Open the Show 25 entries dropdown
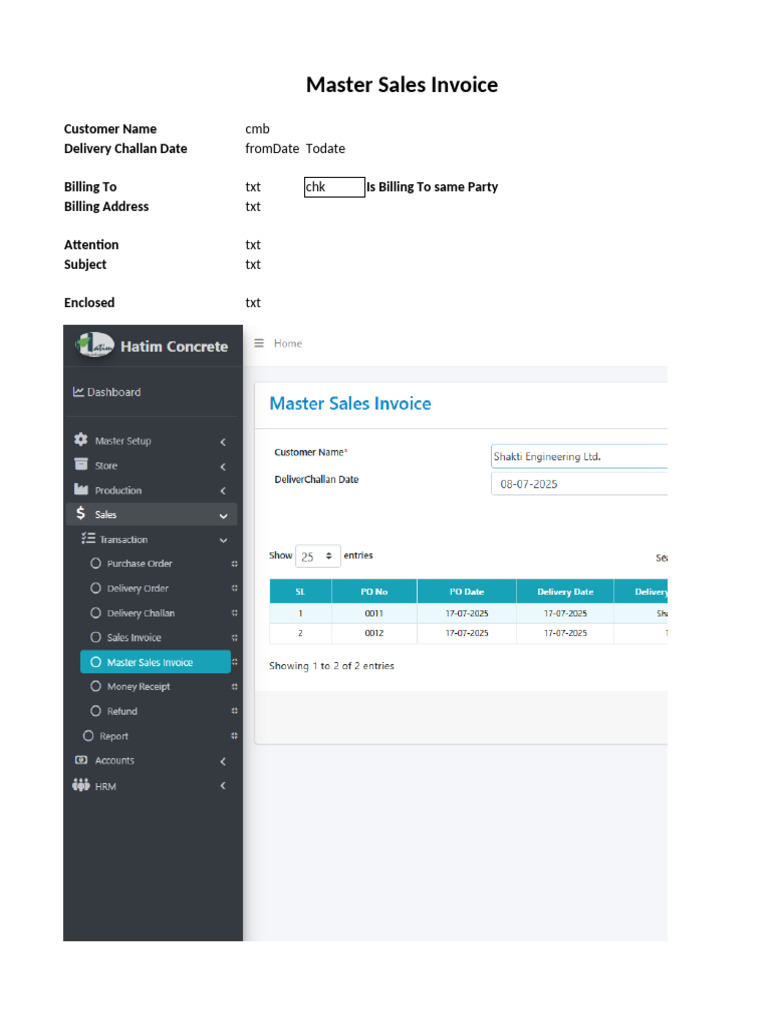Viewport: 768px width, 1024px height. pyautogui.click(x=318, y=556)
